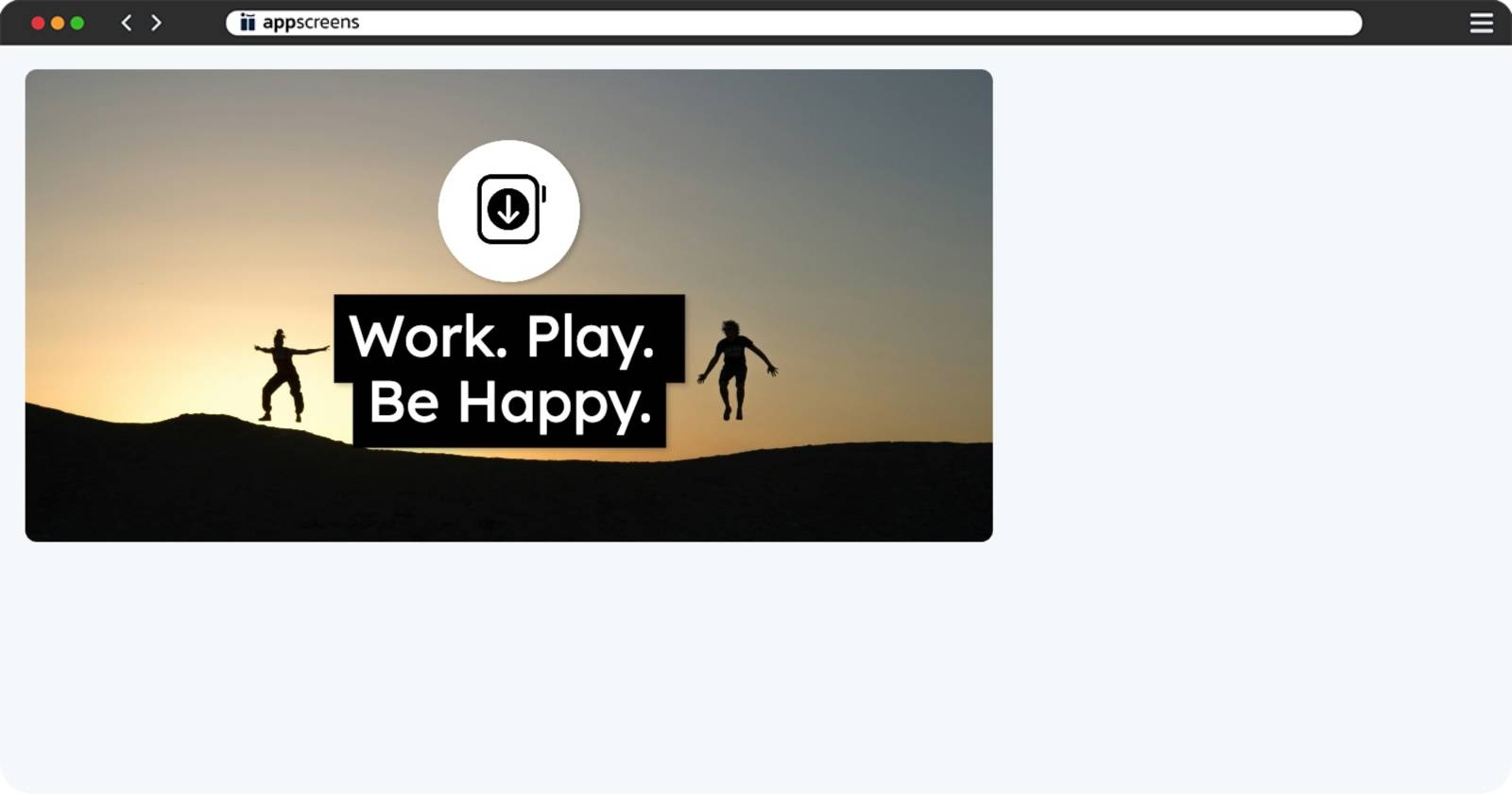
Task: Click the browser forward arrow
Action: (156, 23)
